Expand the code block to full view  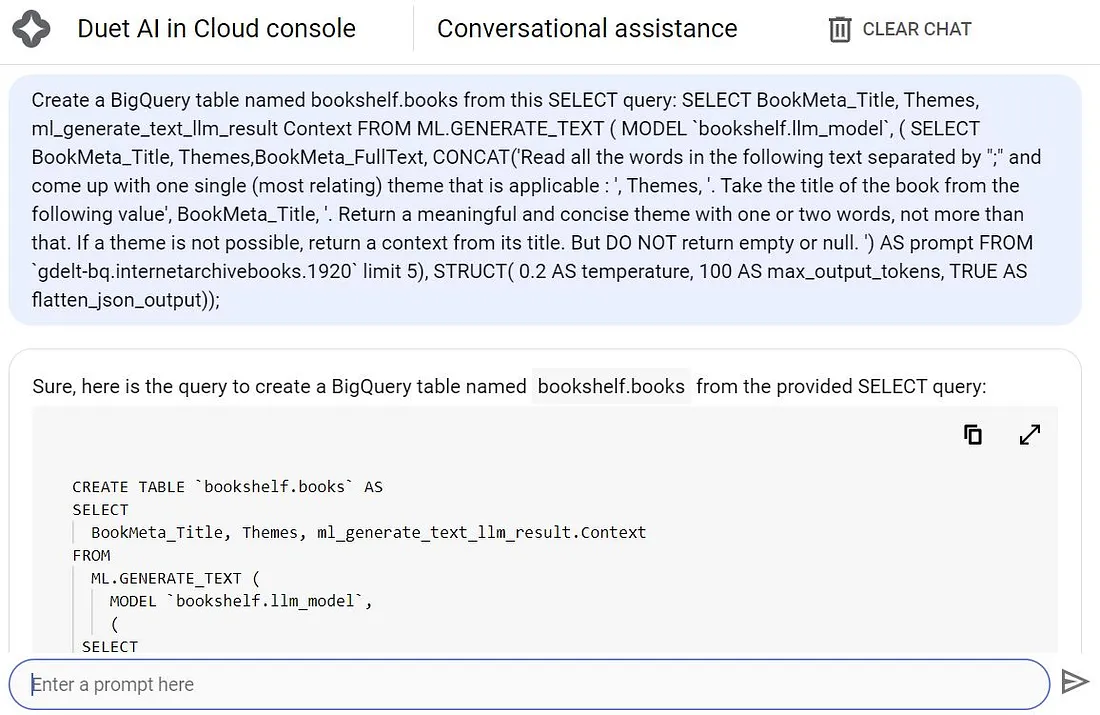click(1029, 434)
